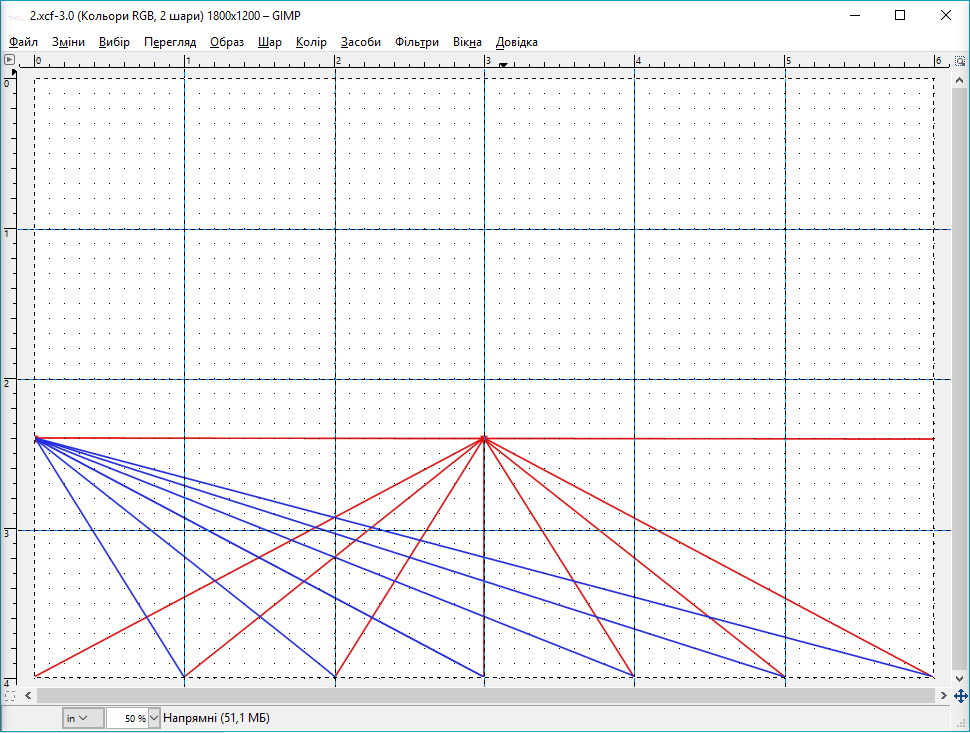Open the Перегляд menu
Screen dimensions: 970x733
click(x=170, y=42)
